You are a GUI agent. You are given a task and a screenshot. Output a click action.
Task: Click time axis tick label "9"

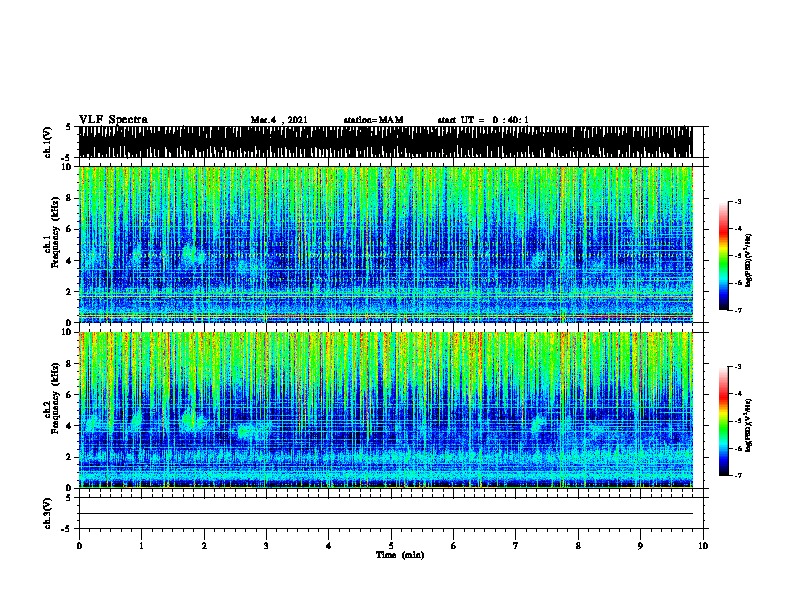(640, 545)
